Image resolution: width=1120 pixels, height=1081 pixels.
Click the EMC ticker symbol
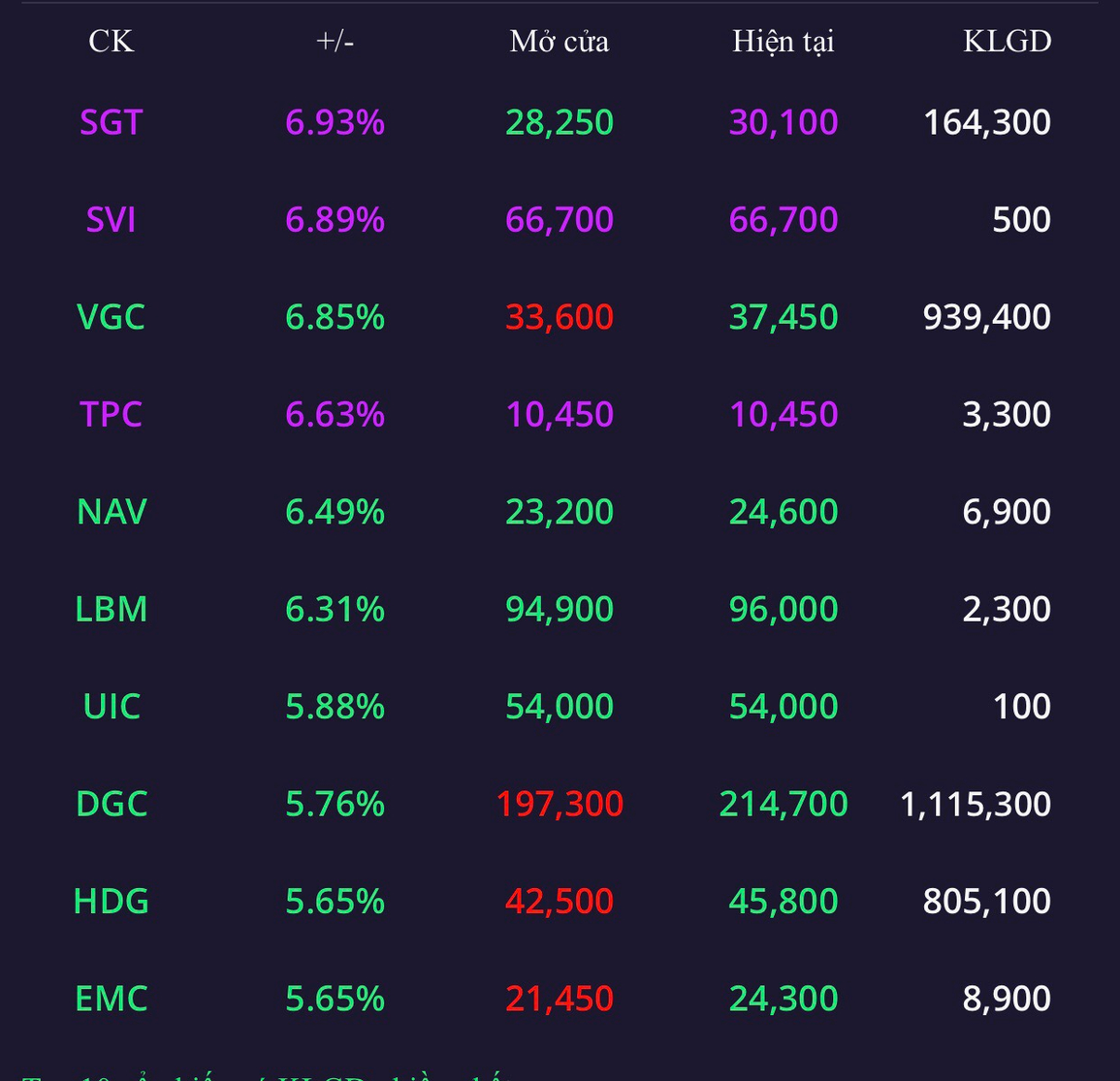click(x=111, y=999)
